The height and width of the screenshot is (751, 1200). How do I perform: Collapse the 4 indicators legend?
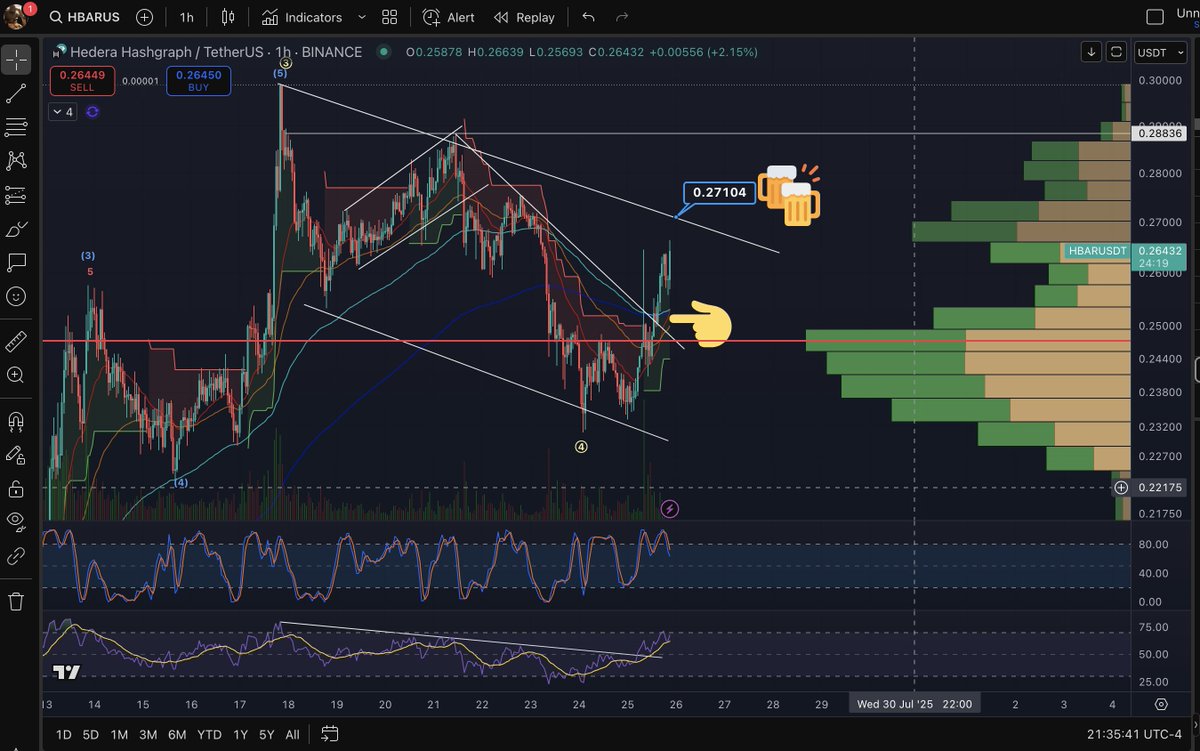63,112
